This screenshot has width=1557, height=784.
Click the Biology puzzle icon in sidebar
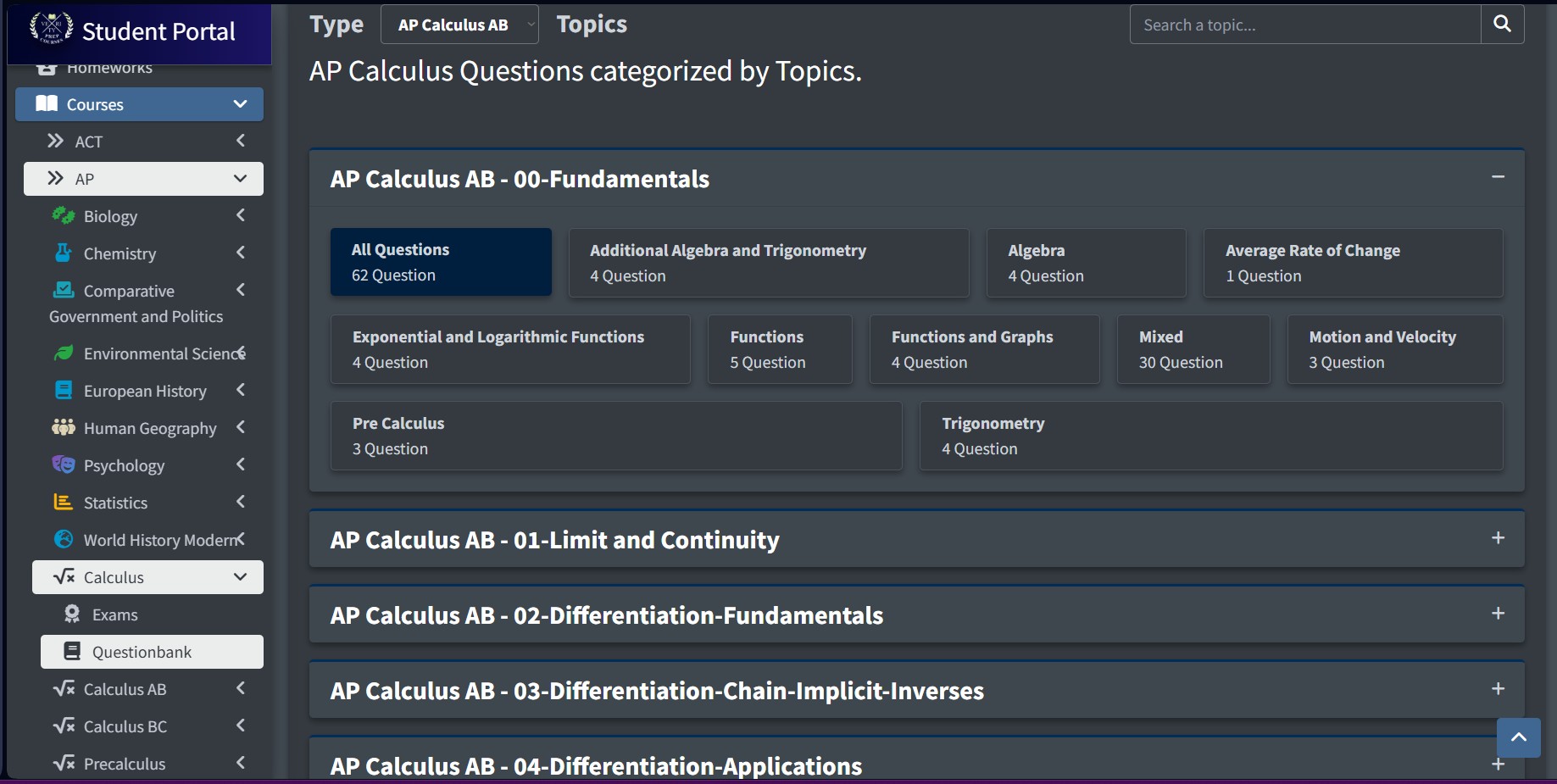pyautogui.click(x=64, y=216)
